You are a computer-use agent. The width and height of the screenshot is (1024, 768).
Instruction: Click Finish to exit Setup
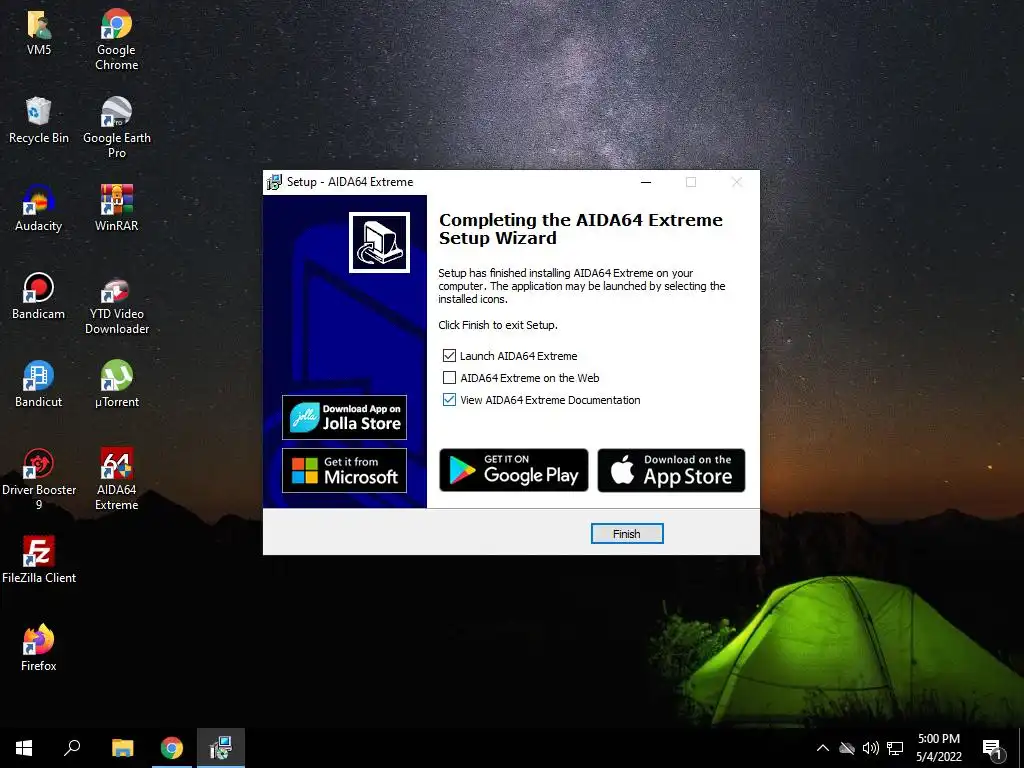[x=627, y=534]
